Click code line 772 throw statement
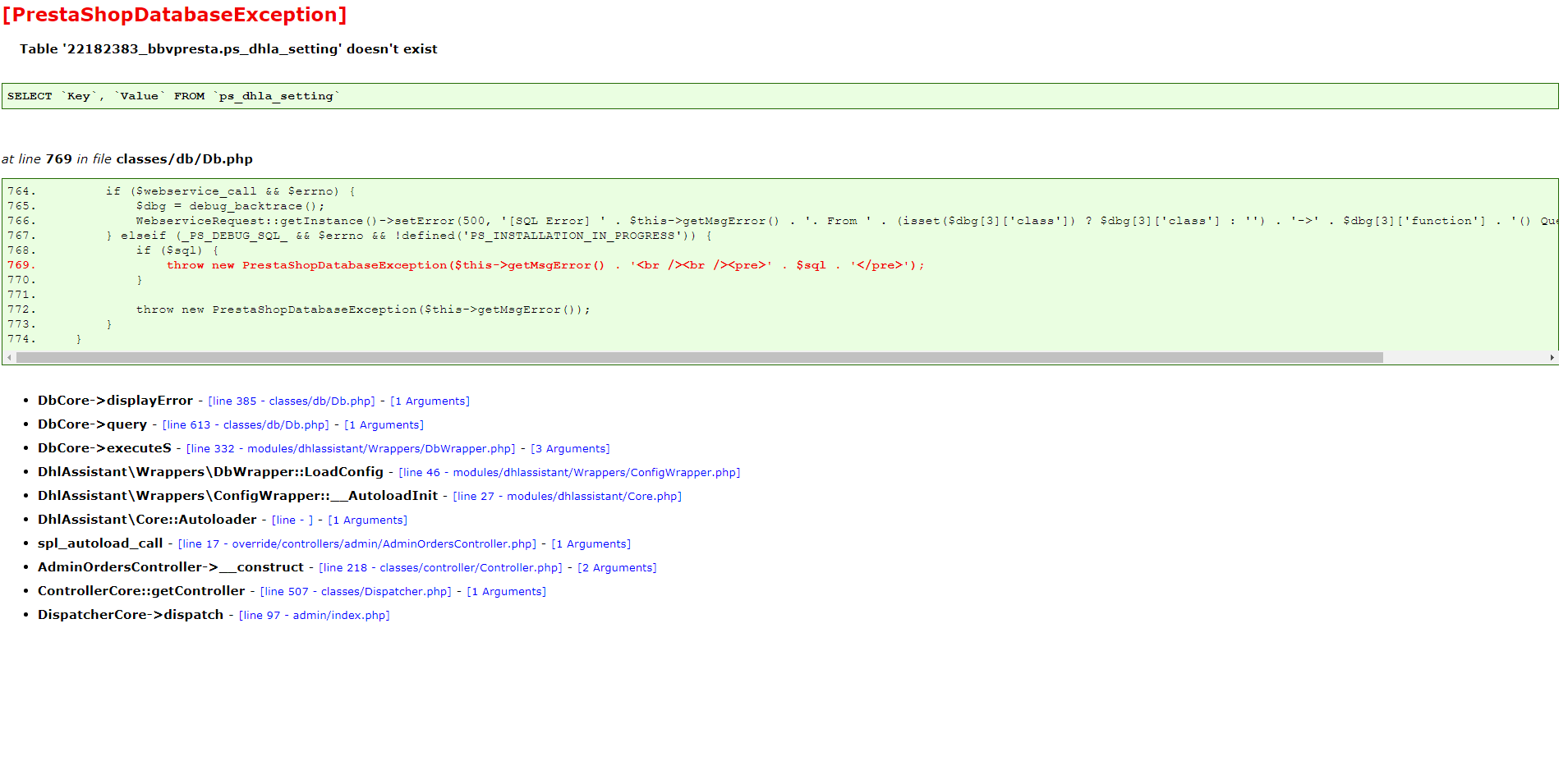 pyautogui.click(x=363, y=309)
